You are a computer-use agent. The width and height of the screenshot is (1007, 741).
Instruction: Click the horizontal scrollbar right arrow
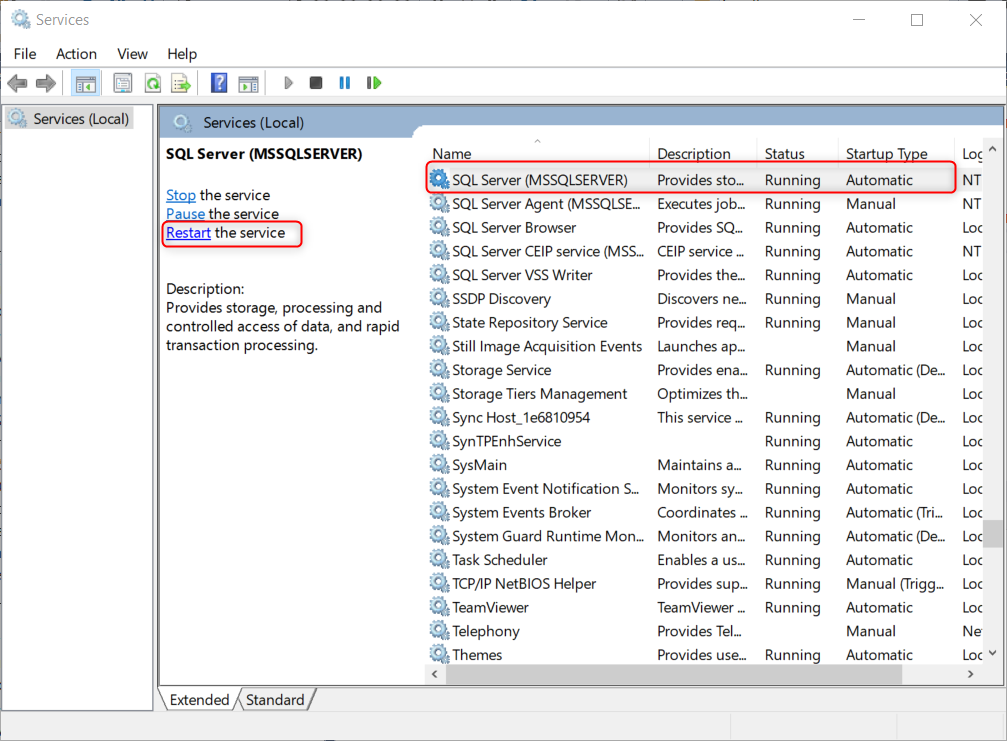click(970, 674)
